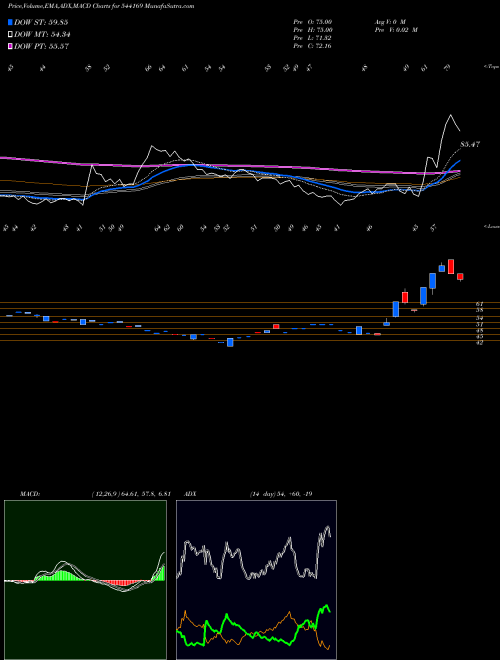Viewport: 500px width, 660px height.
Task: Click the 85.47 price label near the EMA lines
Action: tap(470, 144)
